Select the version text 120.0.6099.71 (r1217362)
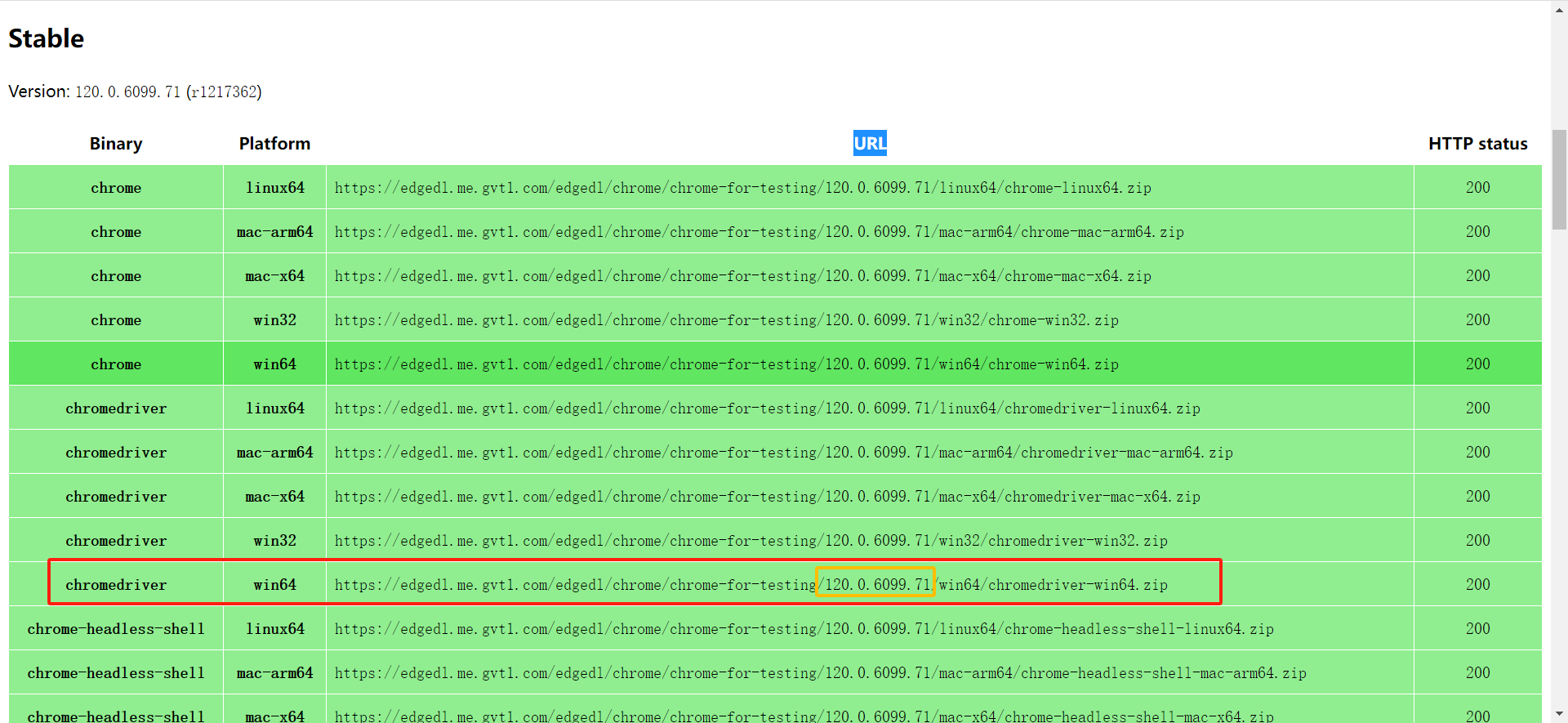Image resolution: width=1568 pixels, height=723 pixels. coord(168,91)
